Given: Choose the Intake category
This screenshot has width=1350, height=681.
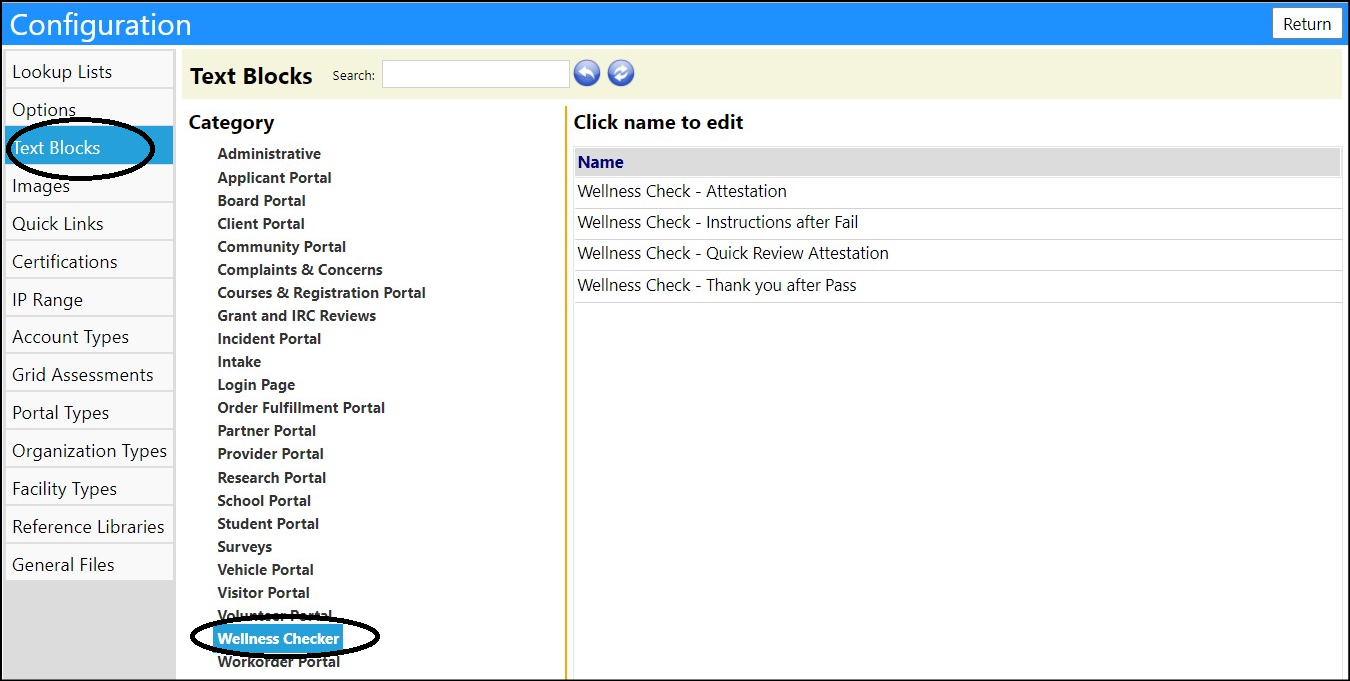Looking at the screenshot, I should tap(239, 361).
